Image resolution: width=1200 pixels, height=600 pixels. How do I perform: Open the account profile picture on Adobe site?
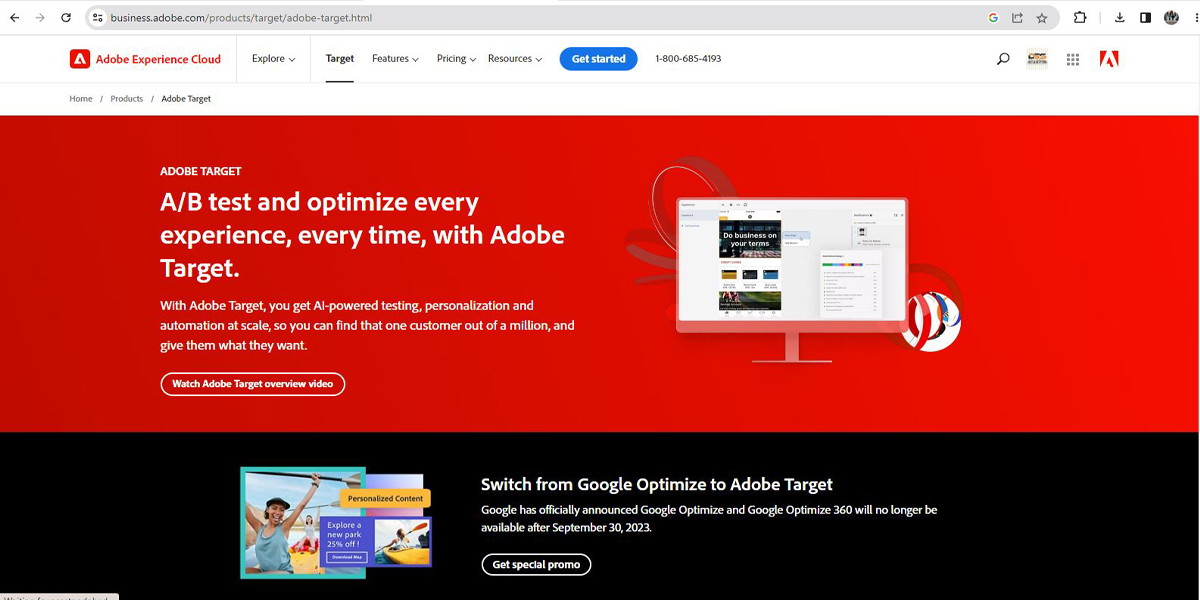1037,59
